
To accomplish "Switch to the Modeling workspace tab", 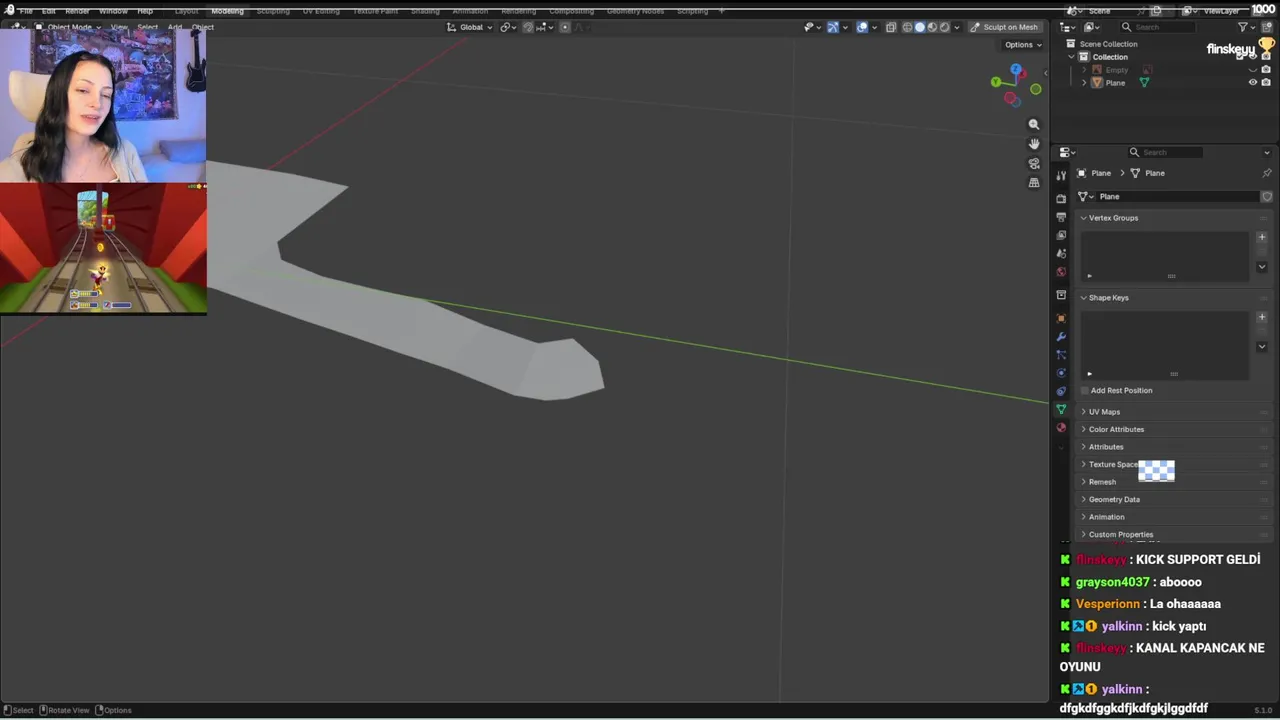I will (x=227, y=11).
